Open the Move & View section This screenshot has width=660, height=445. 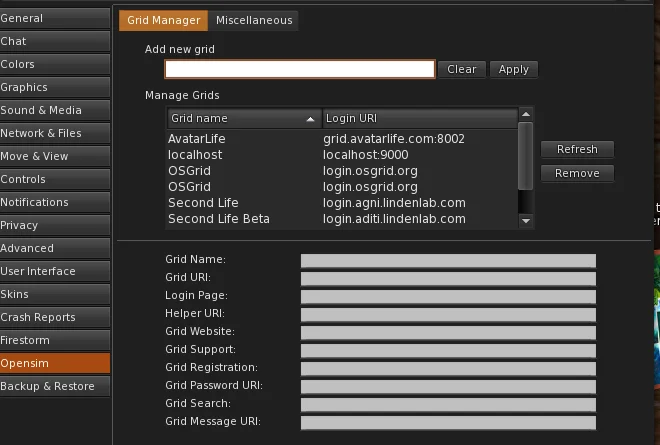[x=55, y=156]
